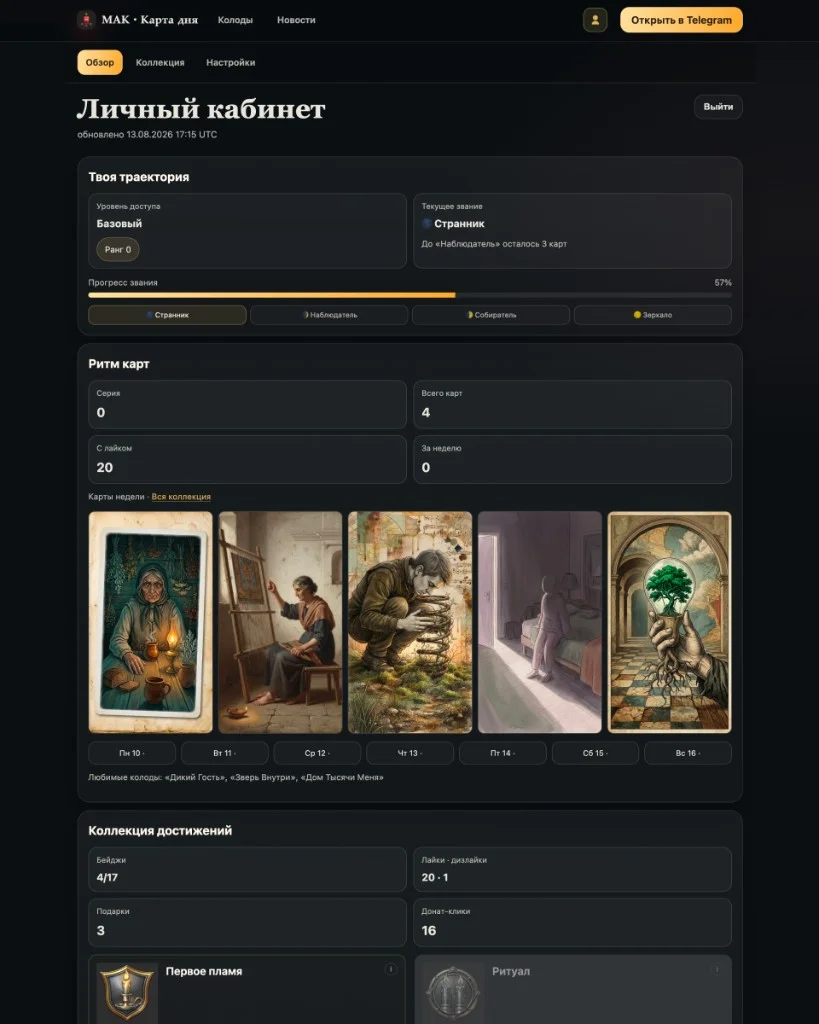Click the Прогресс звания progress bar
The width and height of the screenshot is (819, 1024).
coord(410,295)
